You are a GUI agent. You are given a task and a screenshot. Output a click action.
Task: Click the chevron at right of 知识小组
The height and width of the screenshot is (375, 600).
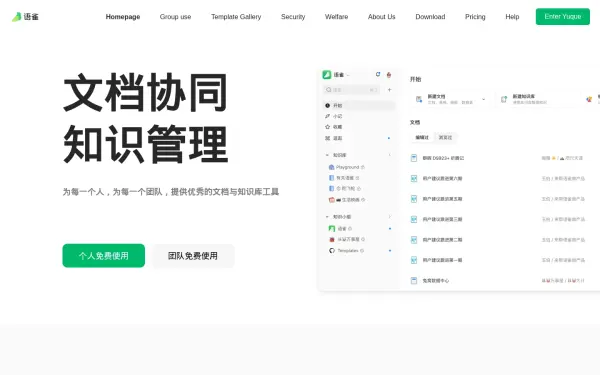point(390,217)
